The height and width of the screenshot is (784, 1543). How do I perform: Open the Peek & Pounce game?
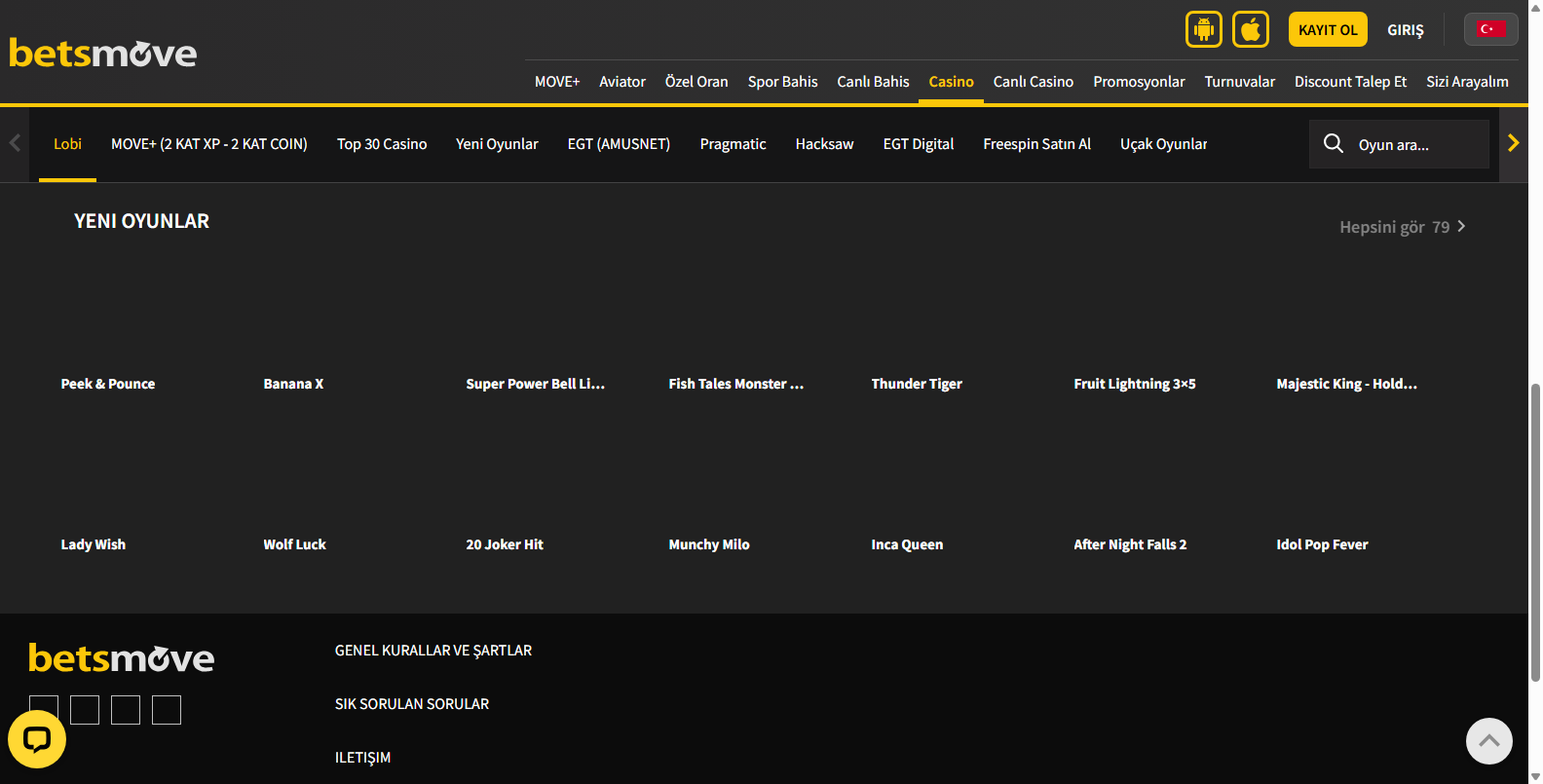coord(108,384)
